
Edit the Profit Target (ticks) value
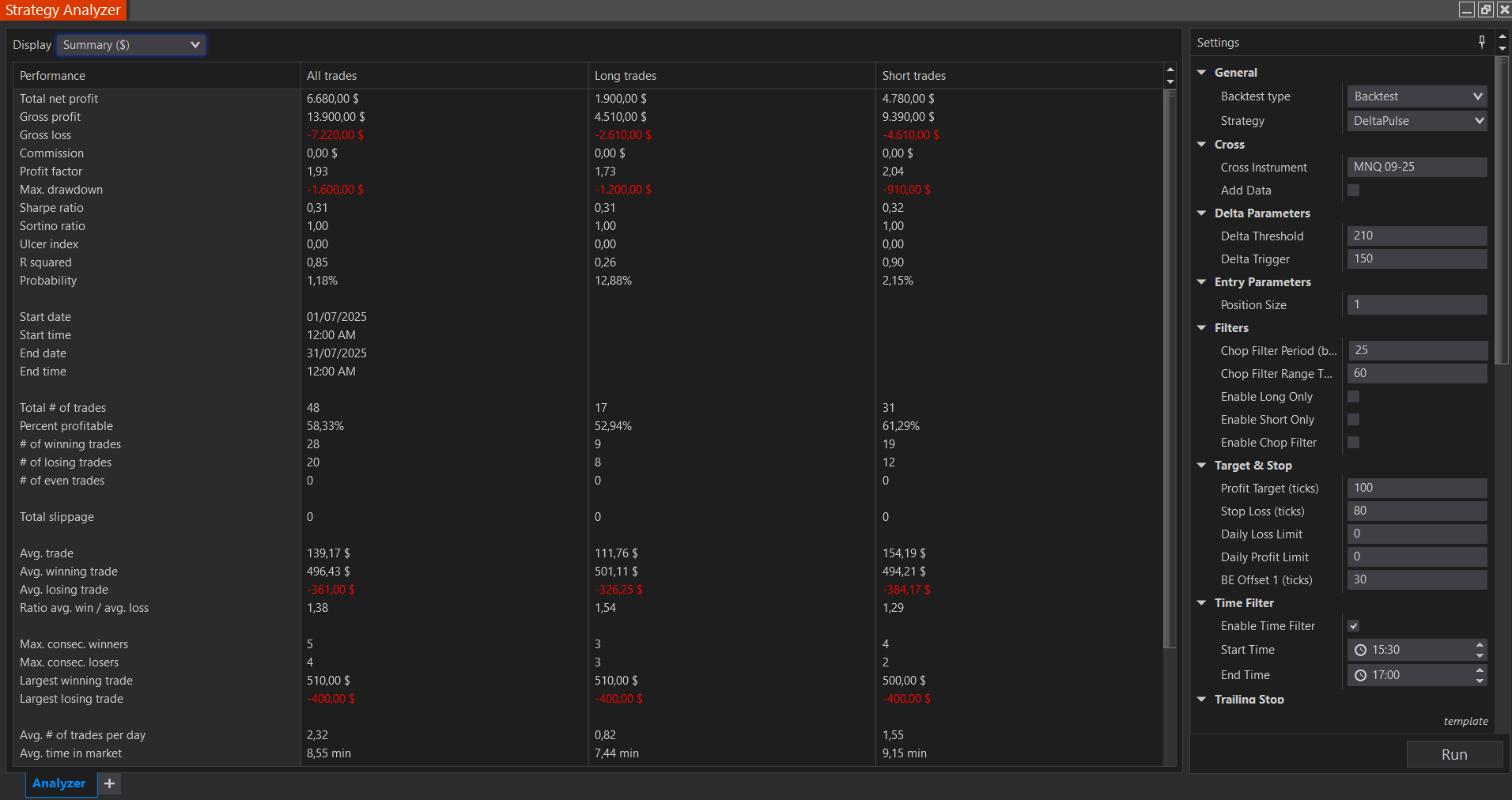pyautogui.click(x=1417, y=488)
